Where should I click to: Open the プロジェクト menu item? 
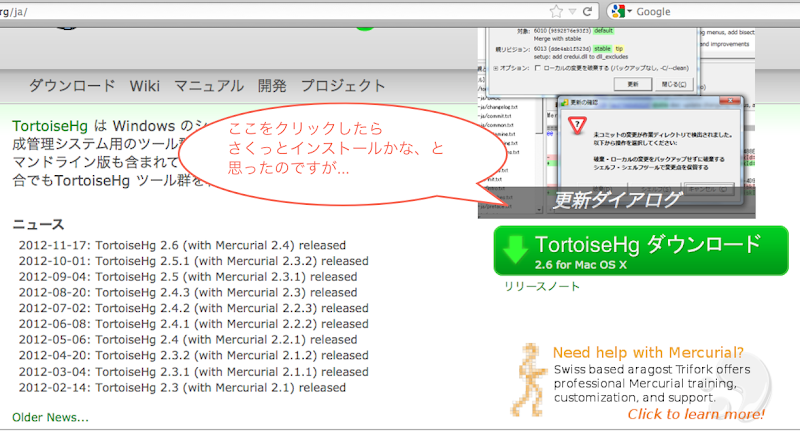click(343, 85)
